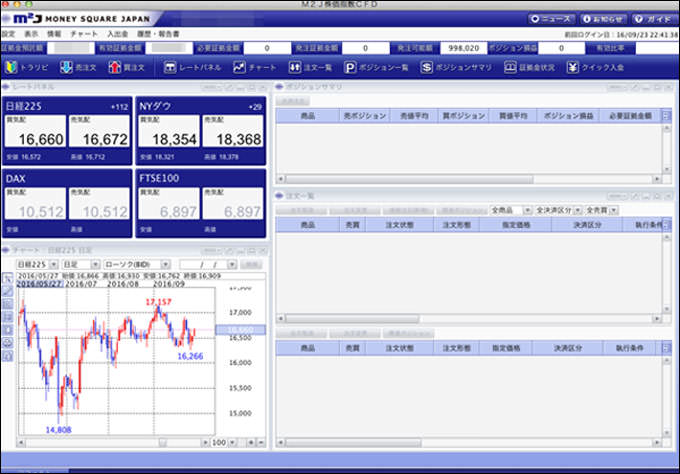Expand the 全売買 filter dropdown
This screenshot has width=680, height=474.
click(x=613, y=210)
